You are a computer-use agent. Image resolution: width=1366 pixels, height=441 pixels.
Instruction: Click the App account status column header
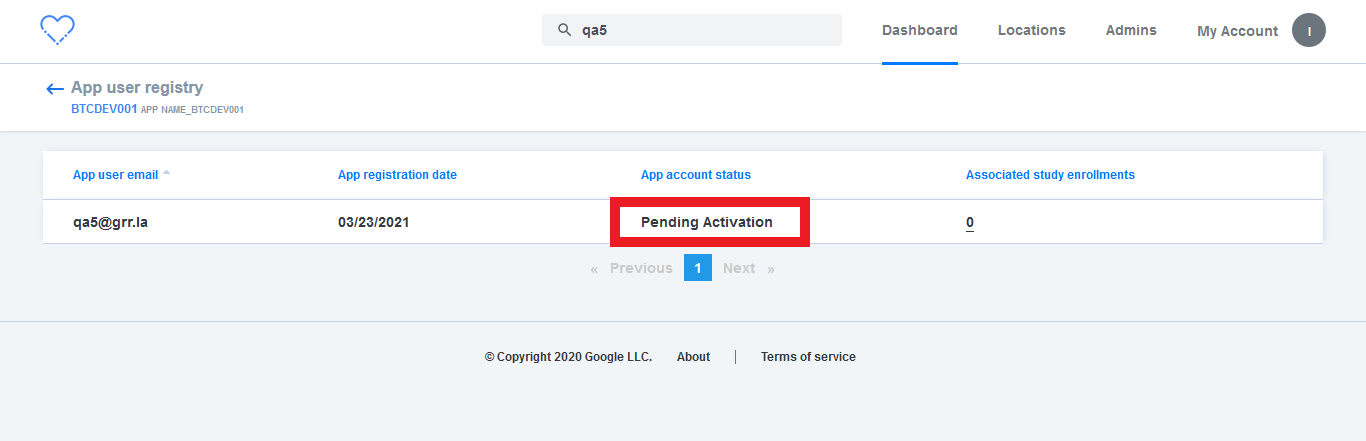[696, 175]
